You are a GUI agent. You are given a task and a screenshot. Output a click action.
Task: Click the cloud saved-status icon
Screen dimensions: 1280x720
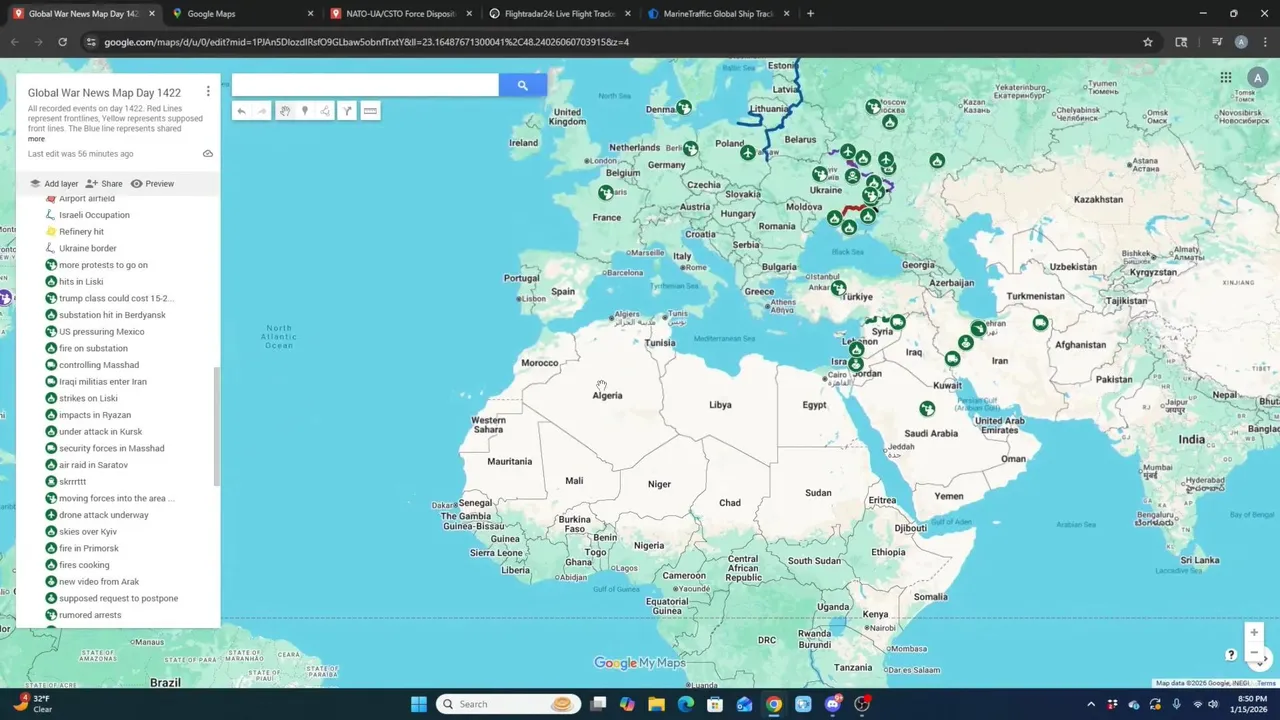[208, 154]
